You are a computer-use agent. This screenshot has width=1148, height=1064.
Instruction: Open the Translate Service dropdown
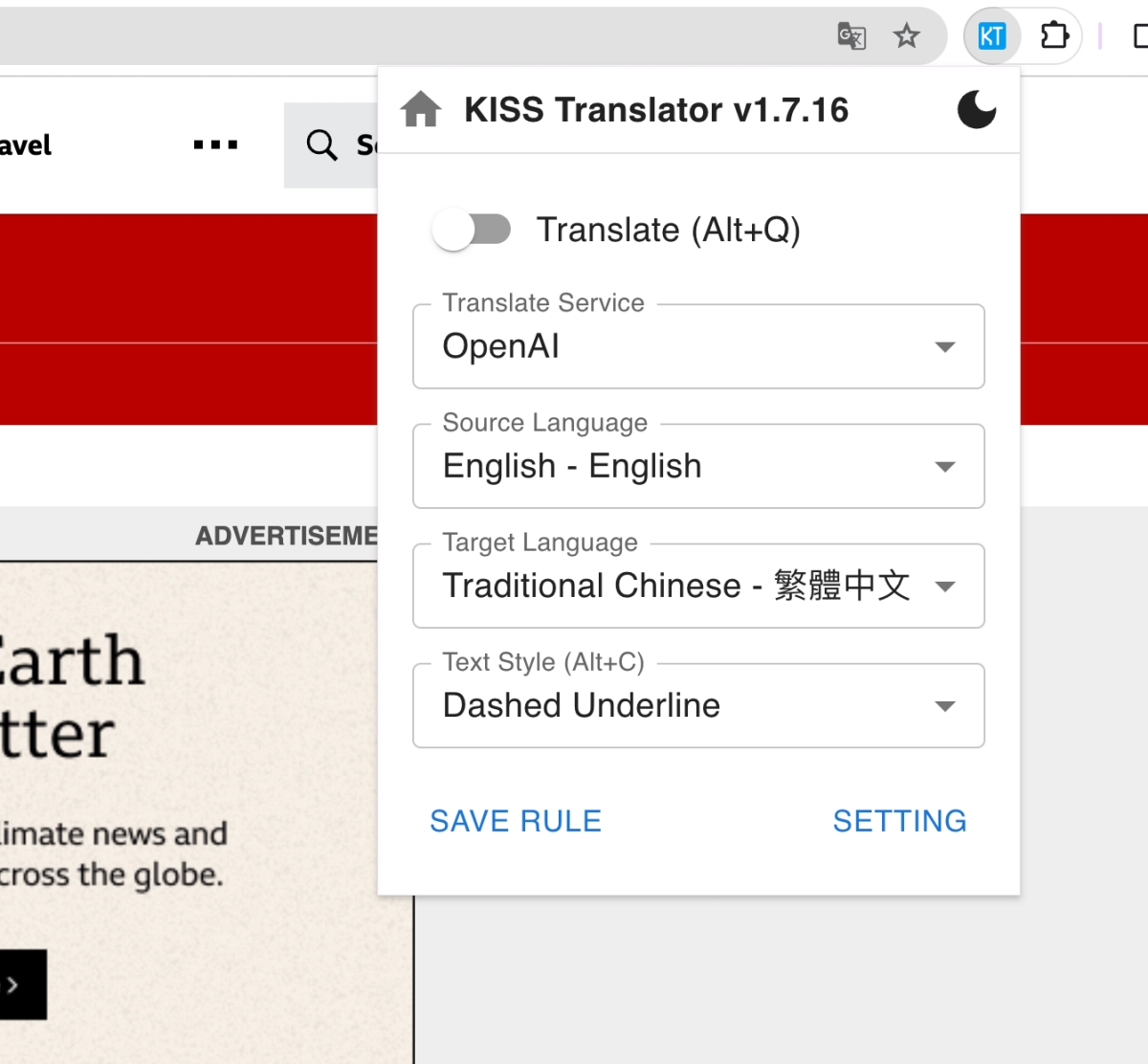point(698,346)
